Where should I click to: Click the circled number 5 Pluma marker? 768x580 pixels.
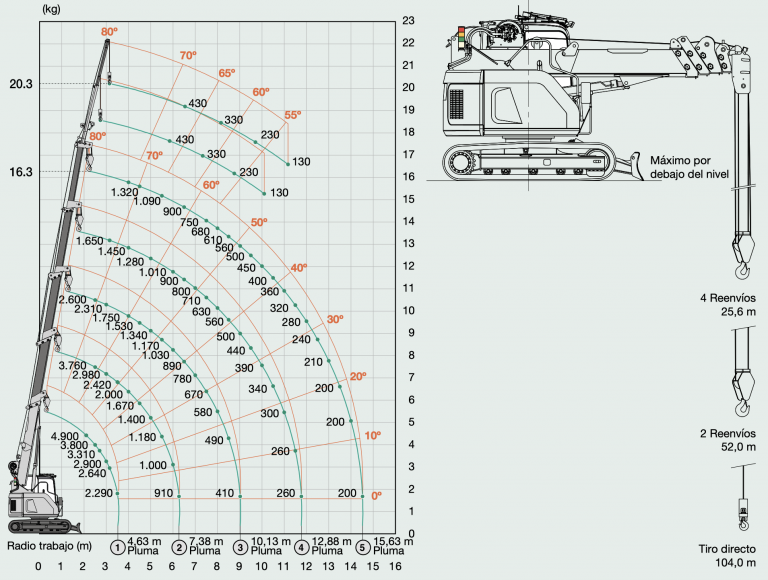tap(362, 547)
